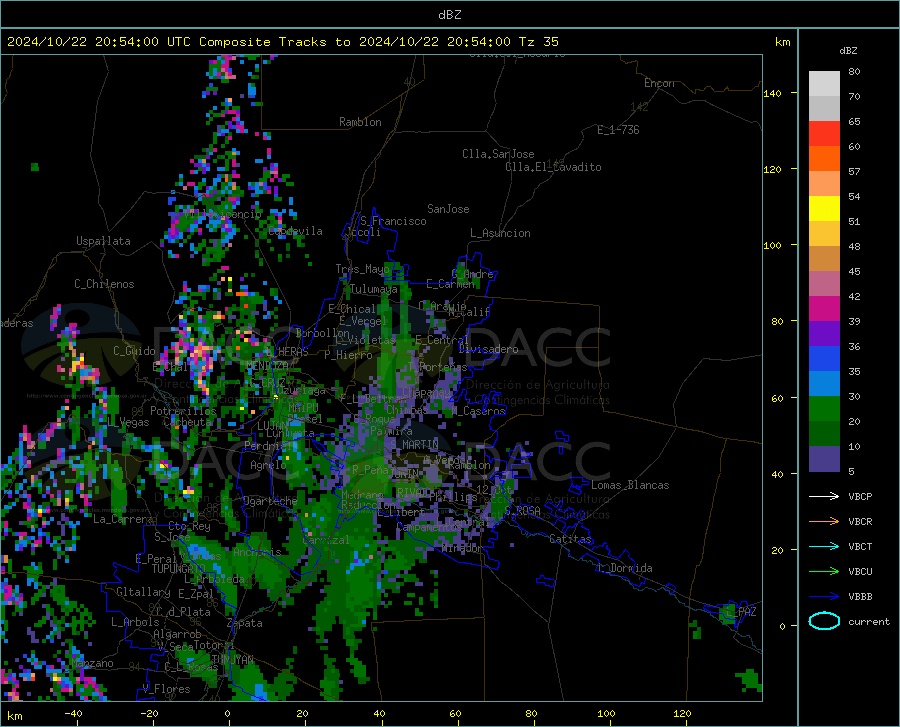The width and height of the screenshot is (900, 727).
Task: Click the 'V_Flores' map label
Action: [166, 689]
